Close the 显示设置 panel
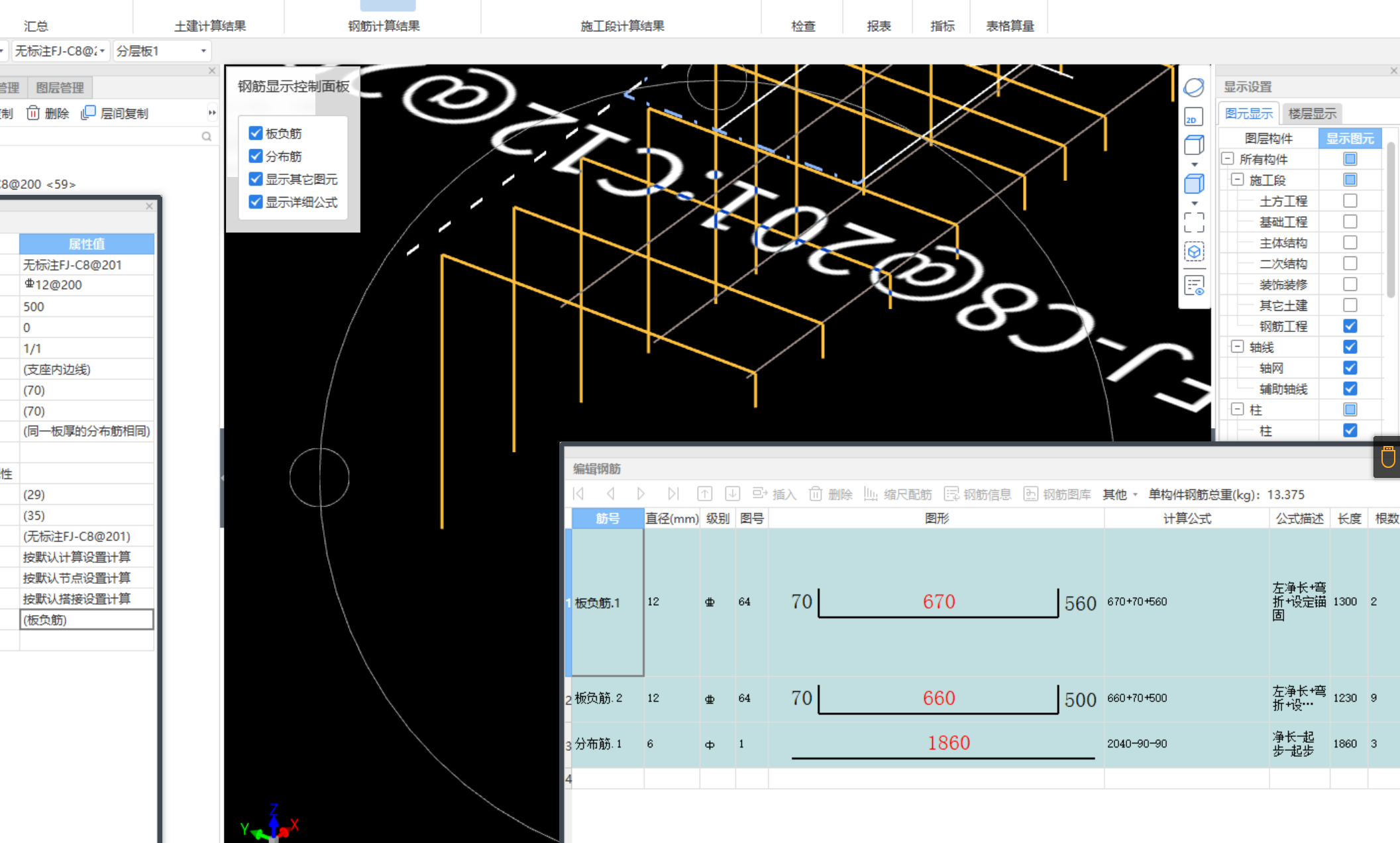Image resolution: width=1400 pixels, height=843 pixels. [x=1394, y=70]
